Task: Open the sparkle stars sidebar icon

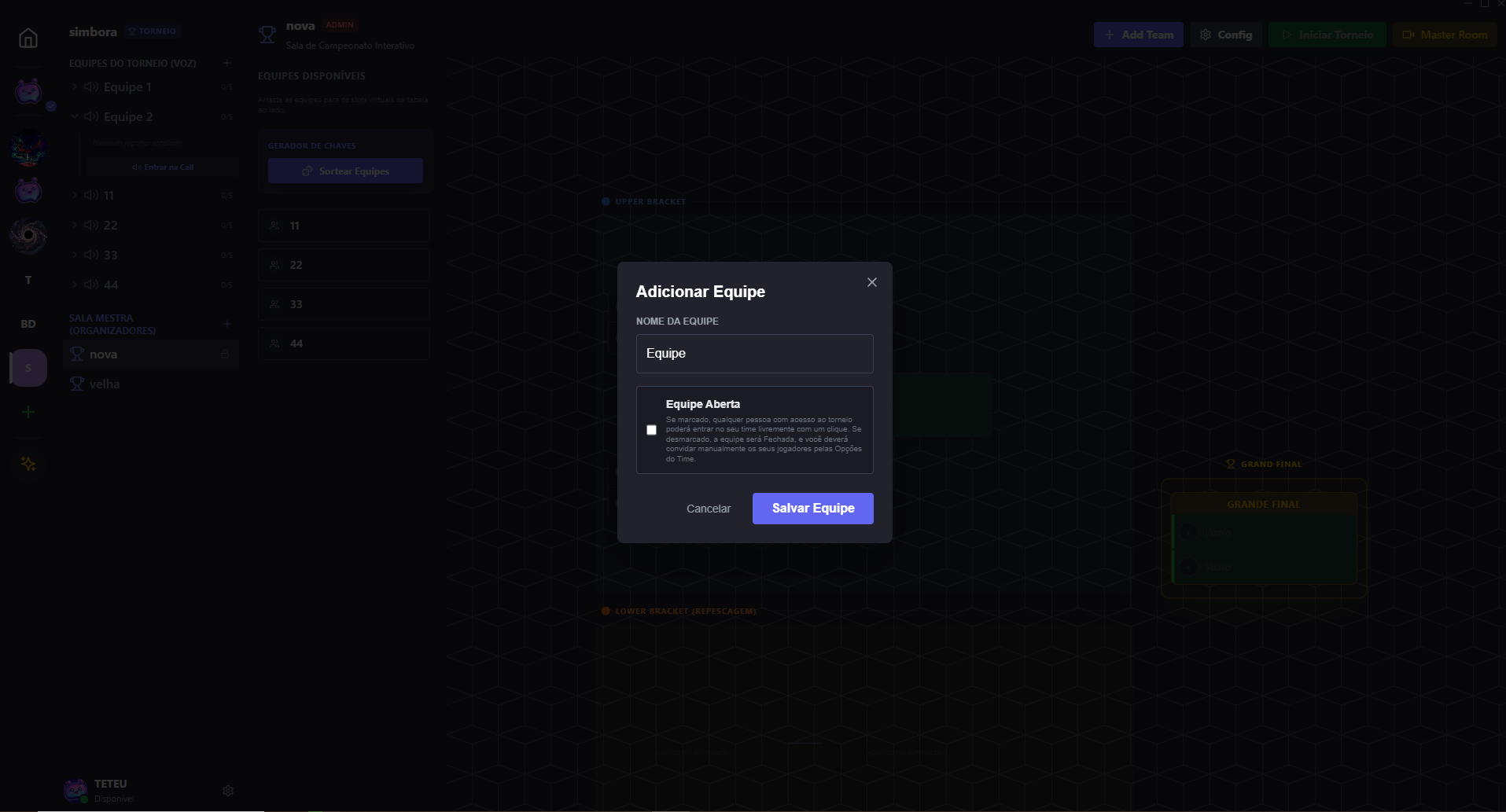Action: (28, 464)
